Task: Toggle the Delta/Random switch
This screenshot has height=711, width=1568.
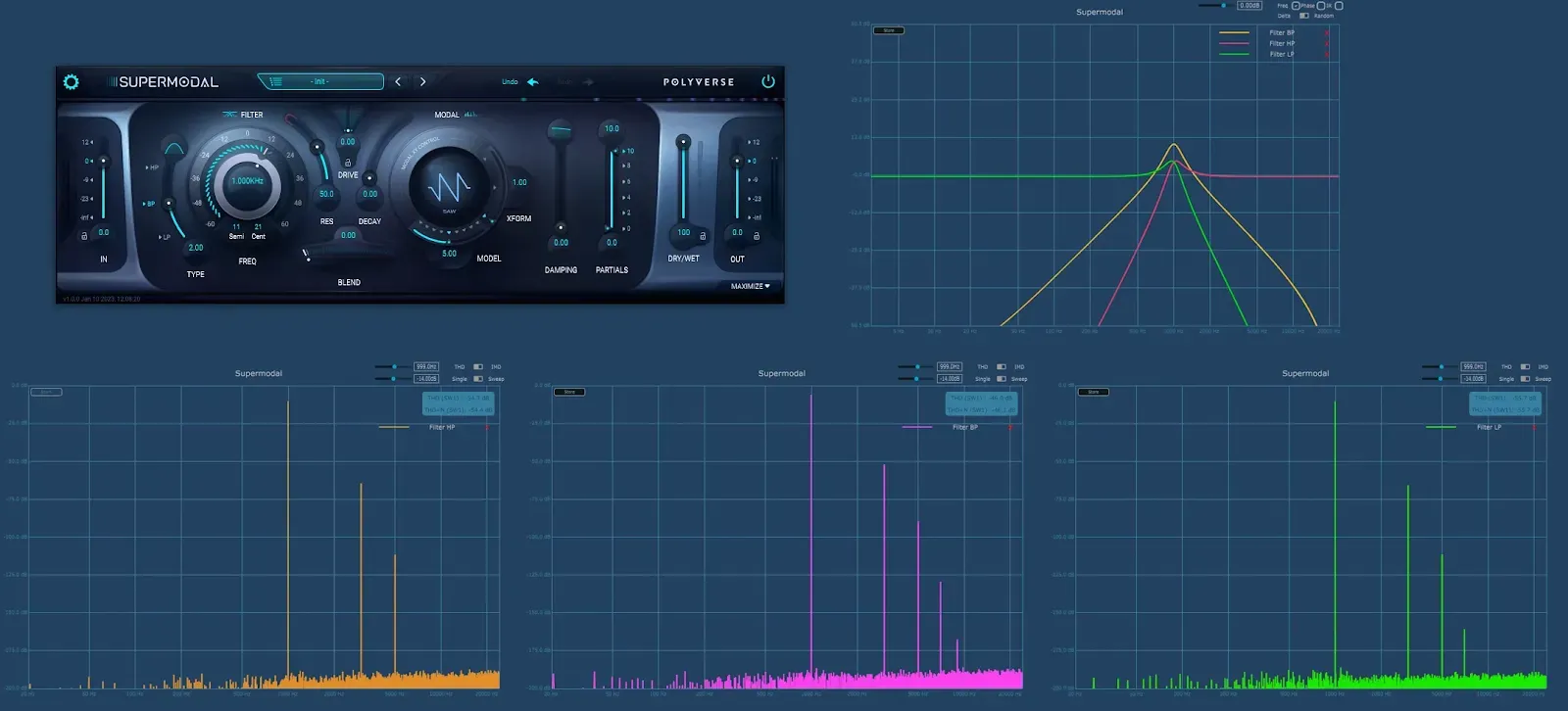Action: [1304, 16]
